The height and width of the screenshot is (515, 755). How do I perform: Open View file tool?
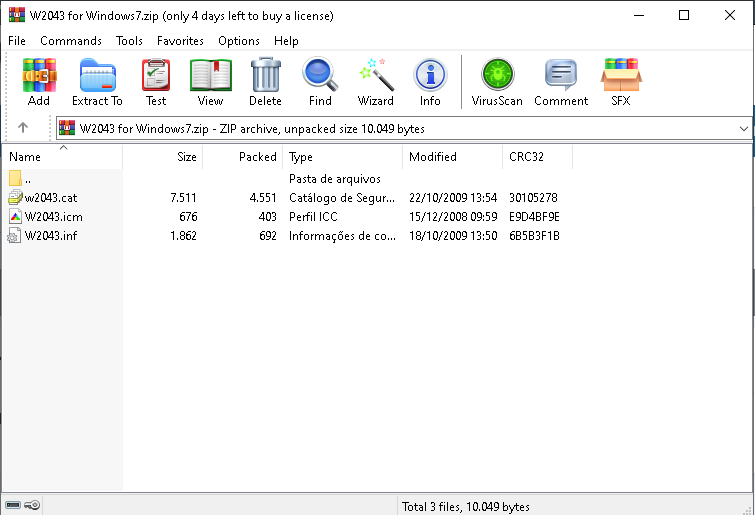[x=210, y=76]
